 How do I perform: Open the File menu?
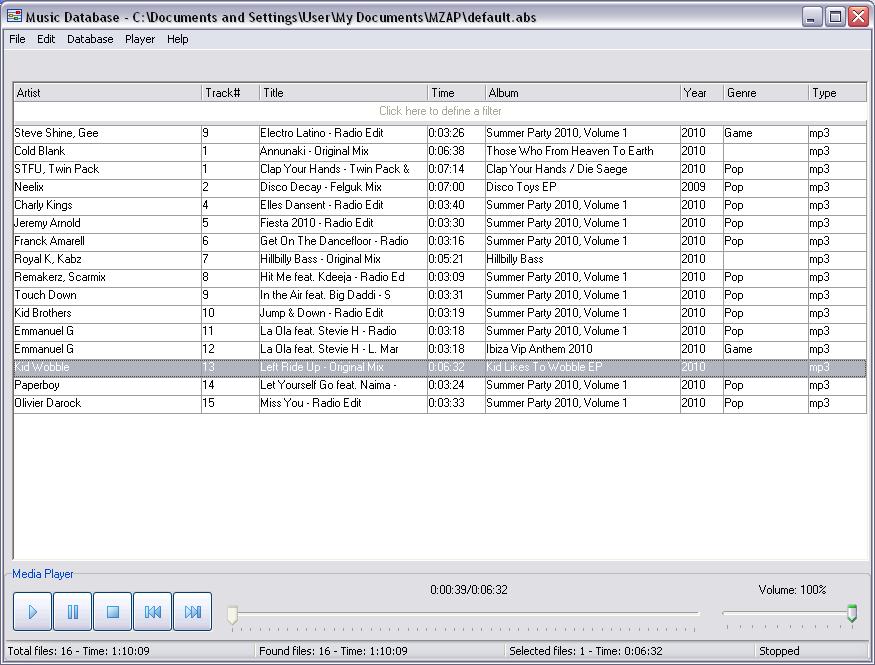click(x=16, y=39)
